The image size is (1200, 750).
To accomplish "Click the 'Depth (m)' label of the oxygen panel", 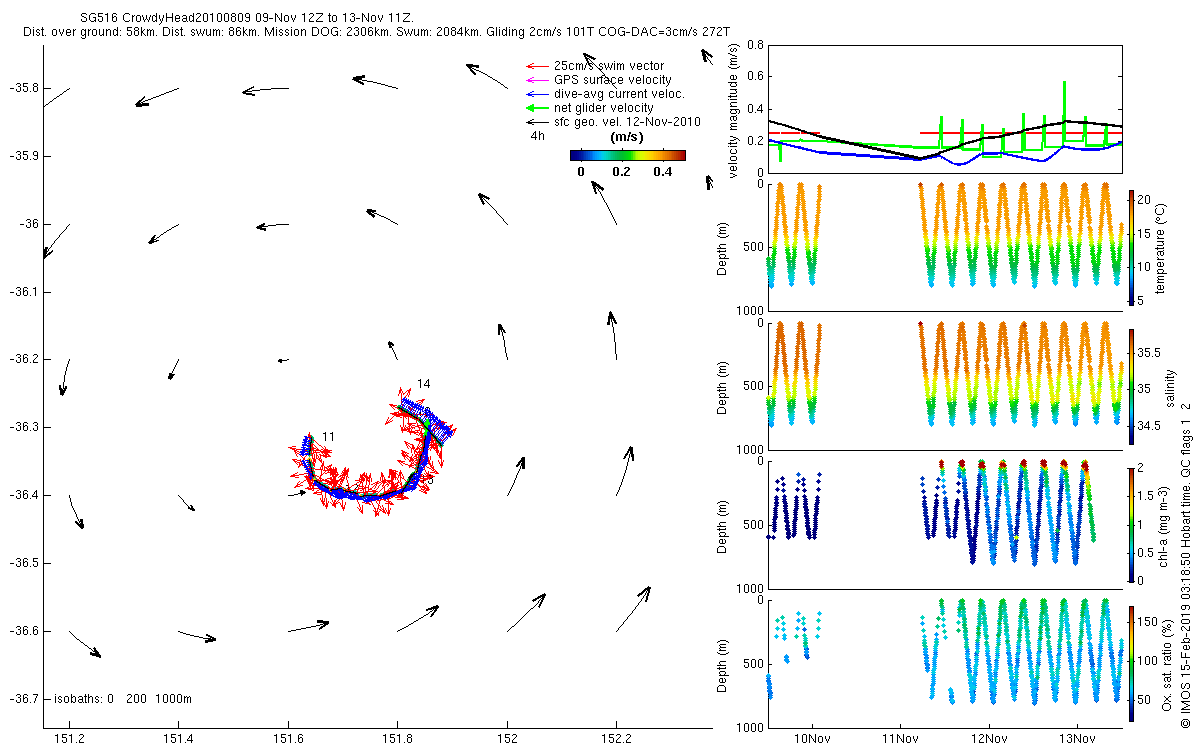I will click(x=722, y=664).
